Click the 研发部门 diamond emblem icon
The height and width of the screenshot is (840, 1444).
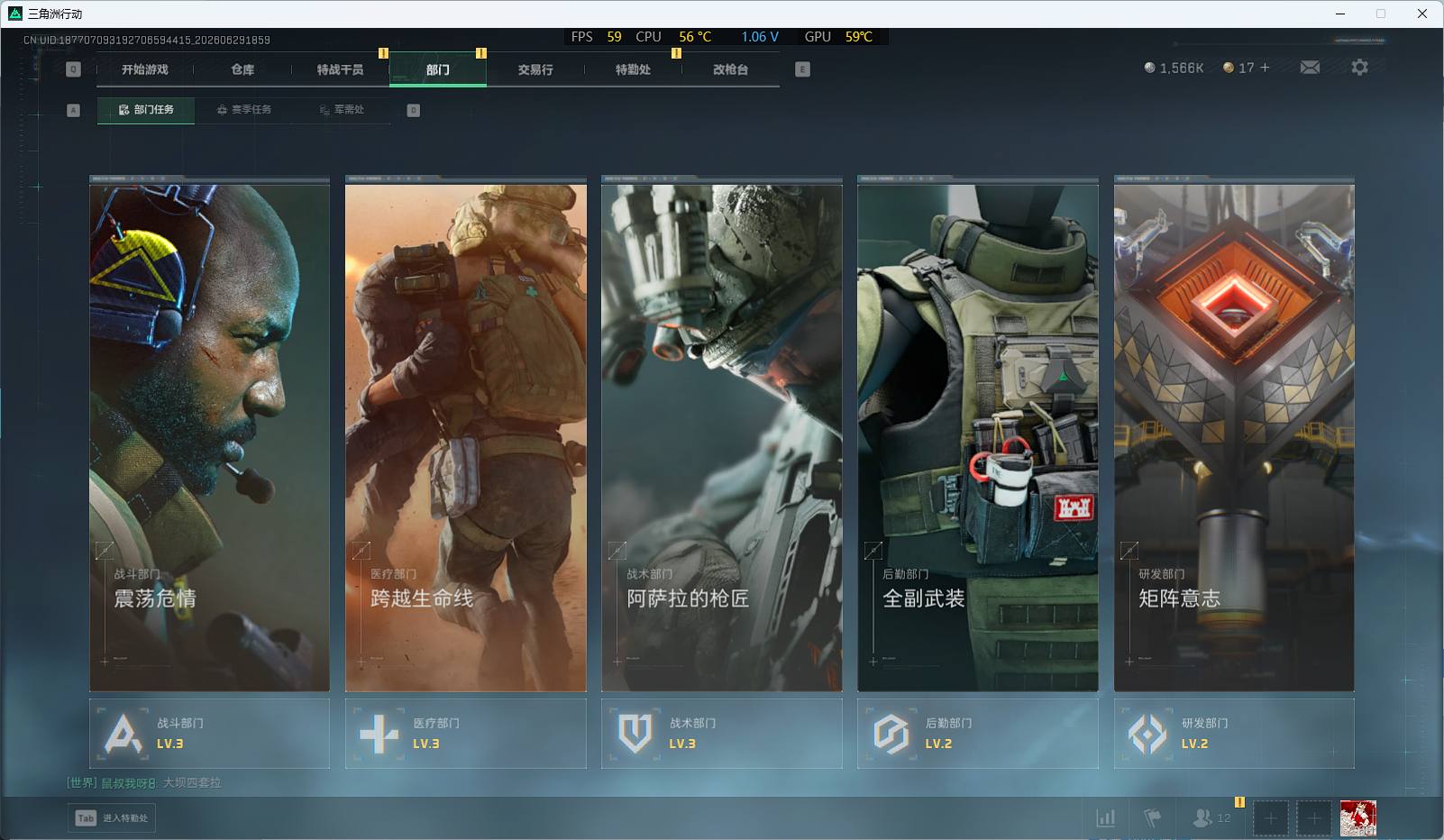click(x=1147, y=734)
